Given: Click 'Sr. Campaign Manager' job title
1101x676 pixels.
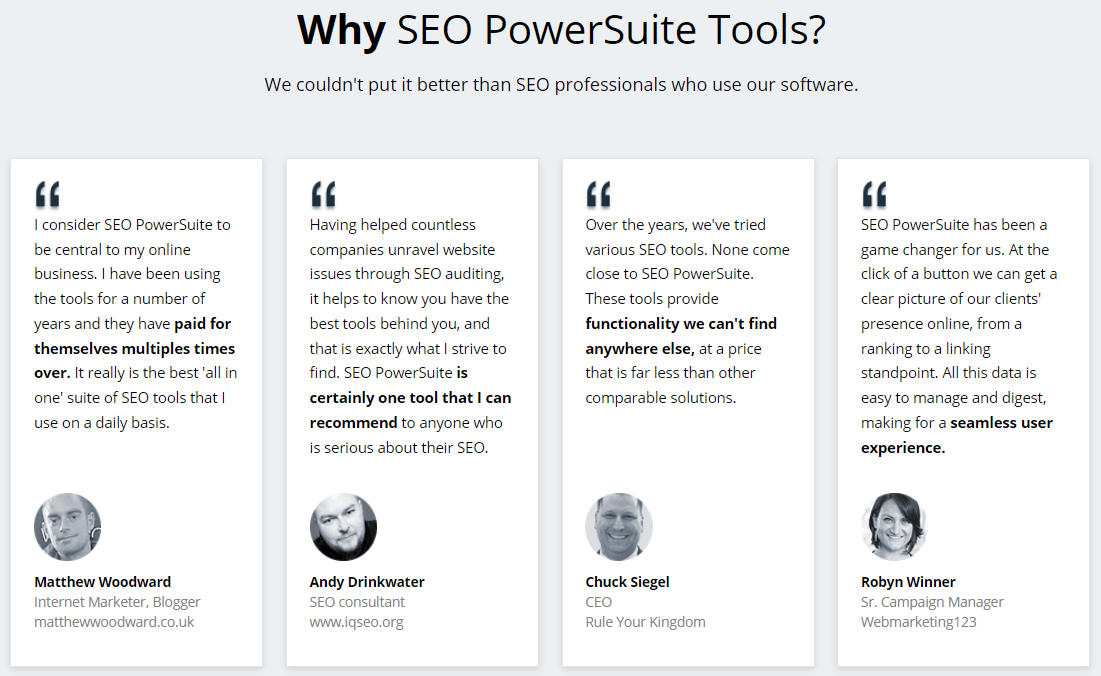Looking at the screenshot, I should tap(932, 602).
